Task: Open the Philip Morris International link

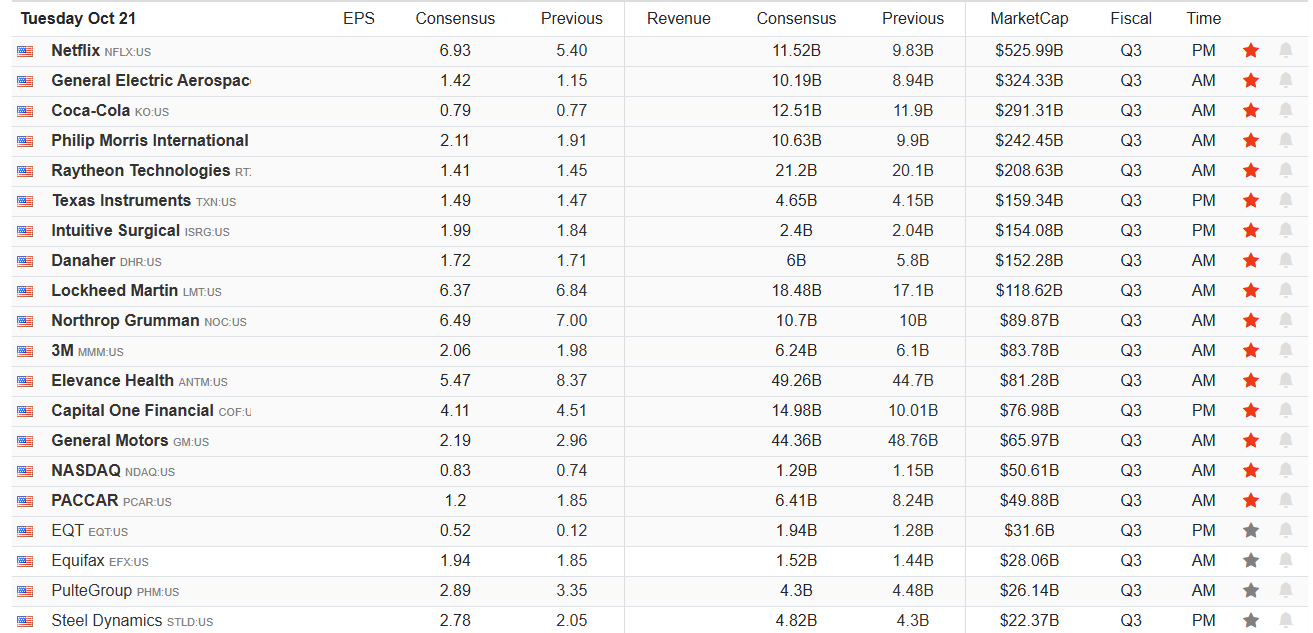Action: tap(150, 141)
